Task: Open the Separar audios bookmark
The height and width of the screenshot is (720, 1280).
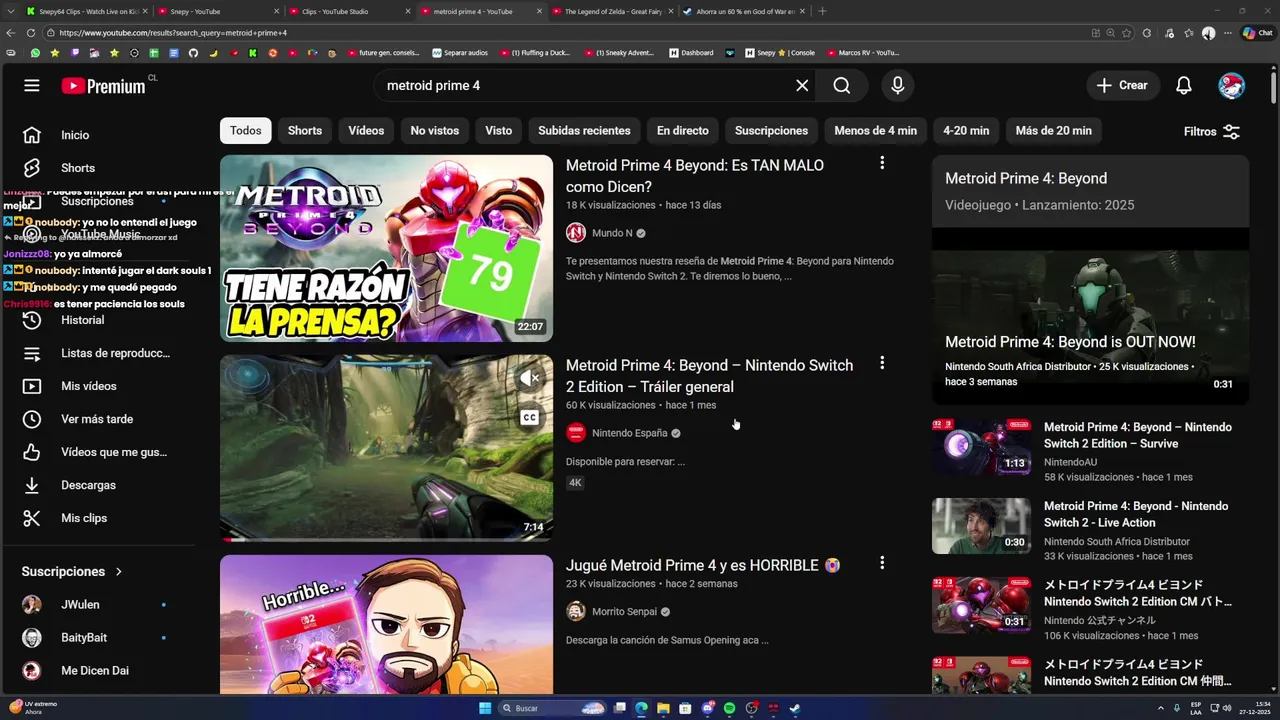Action: (x=460, y=53)
